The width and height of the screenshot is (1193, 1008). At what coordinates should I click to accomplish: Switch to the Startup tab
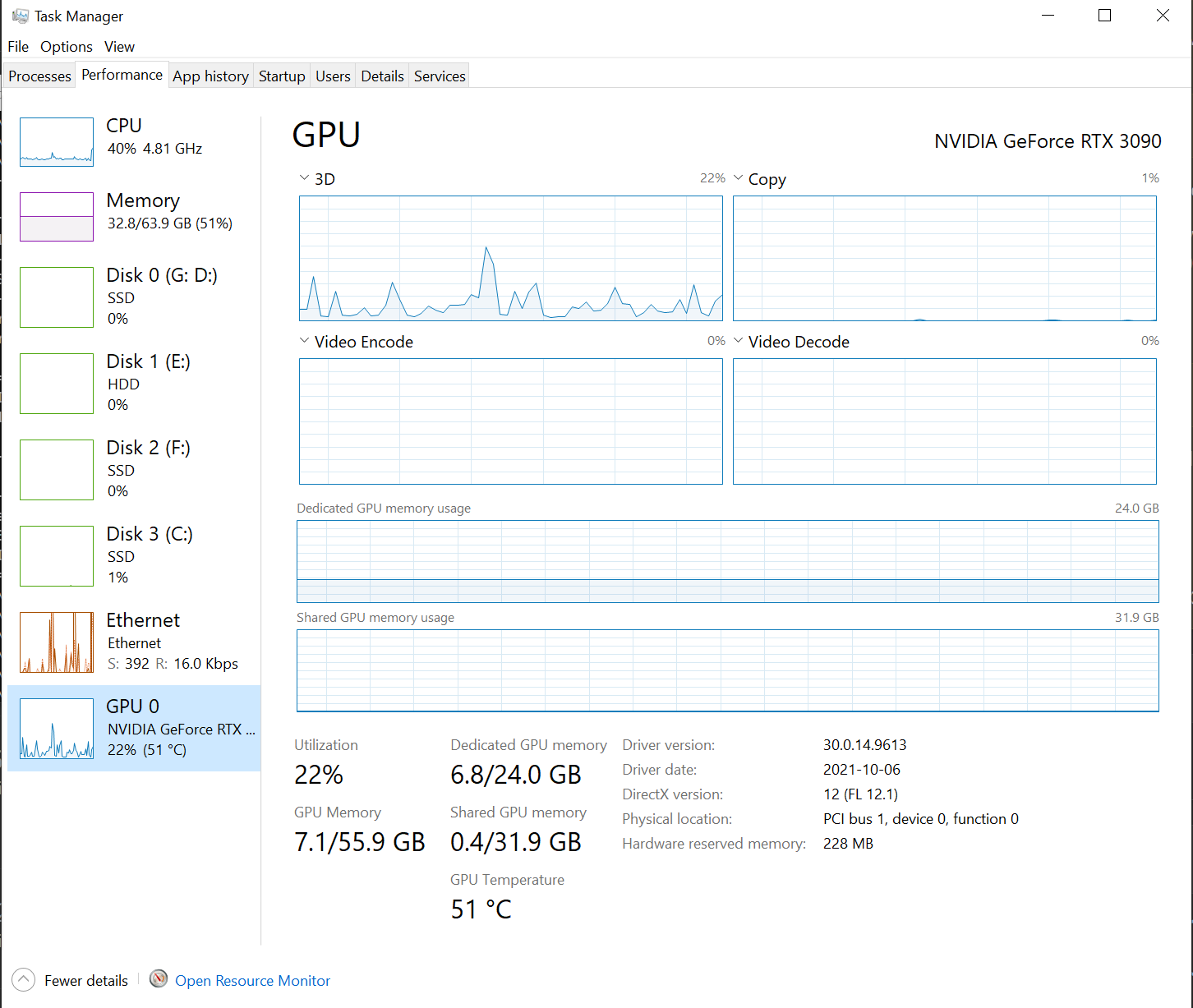pos(282,76)
